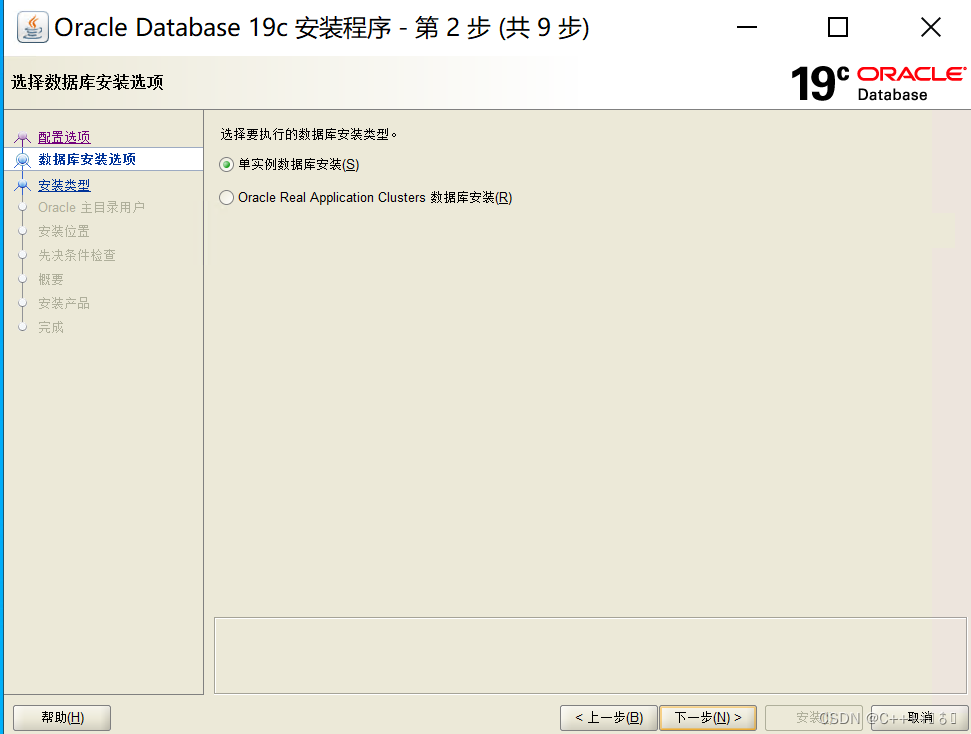Click the Java installer icon in title bar

(x=32, y=28)
